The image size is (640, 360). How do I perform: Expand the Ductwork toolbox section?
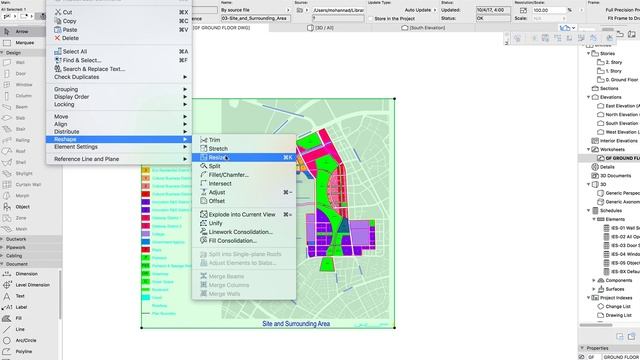[x=2, y=239]
